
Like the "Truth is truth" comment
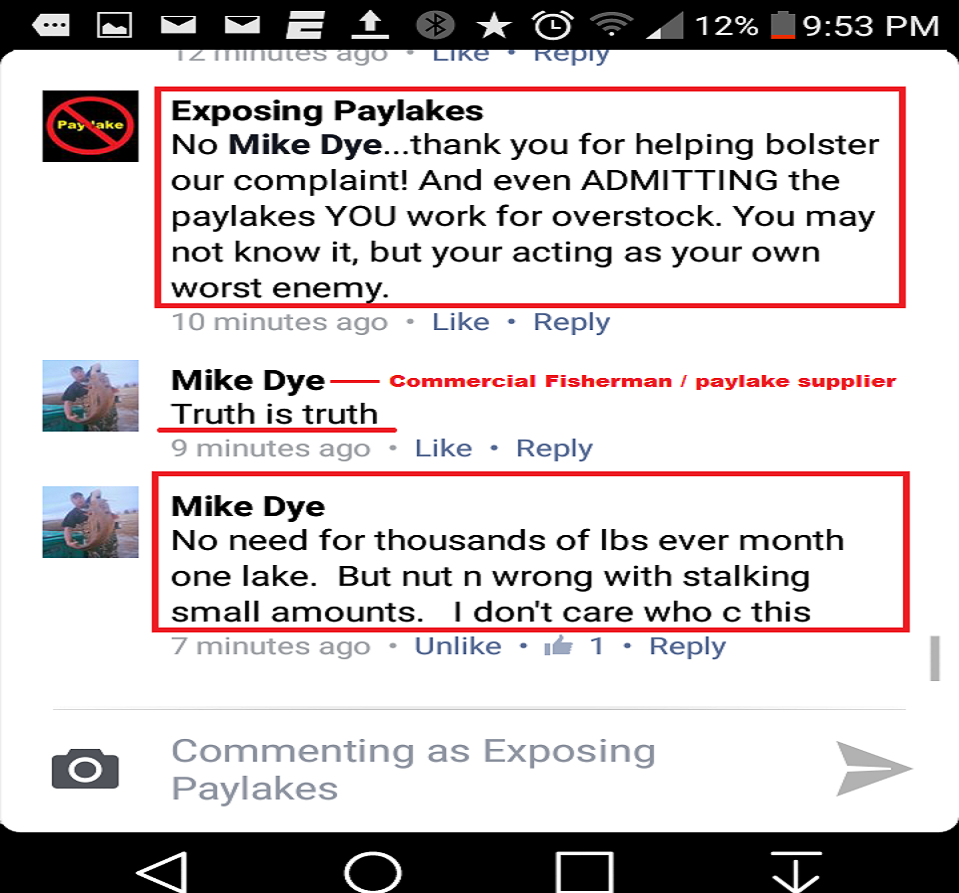pos(443,448)
